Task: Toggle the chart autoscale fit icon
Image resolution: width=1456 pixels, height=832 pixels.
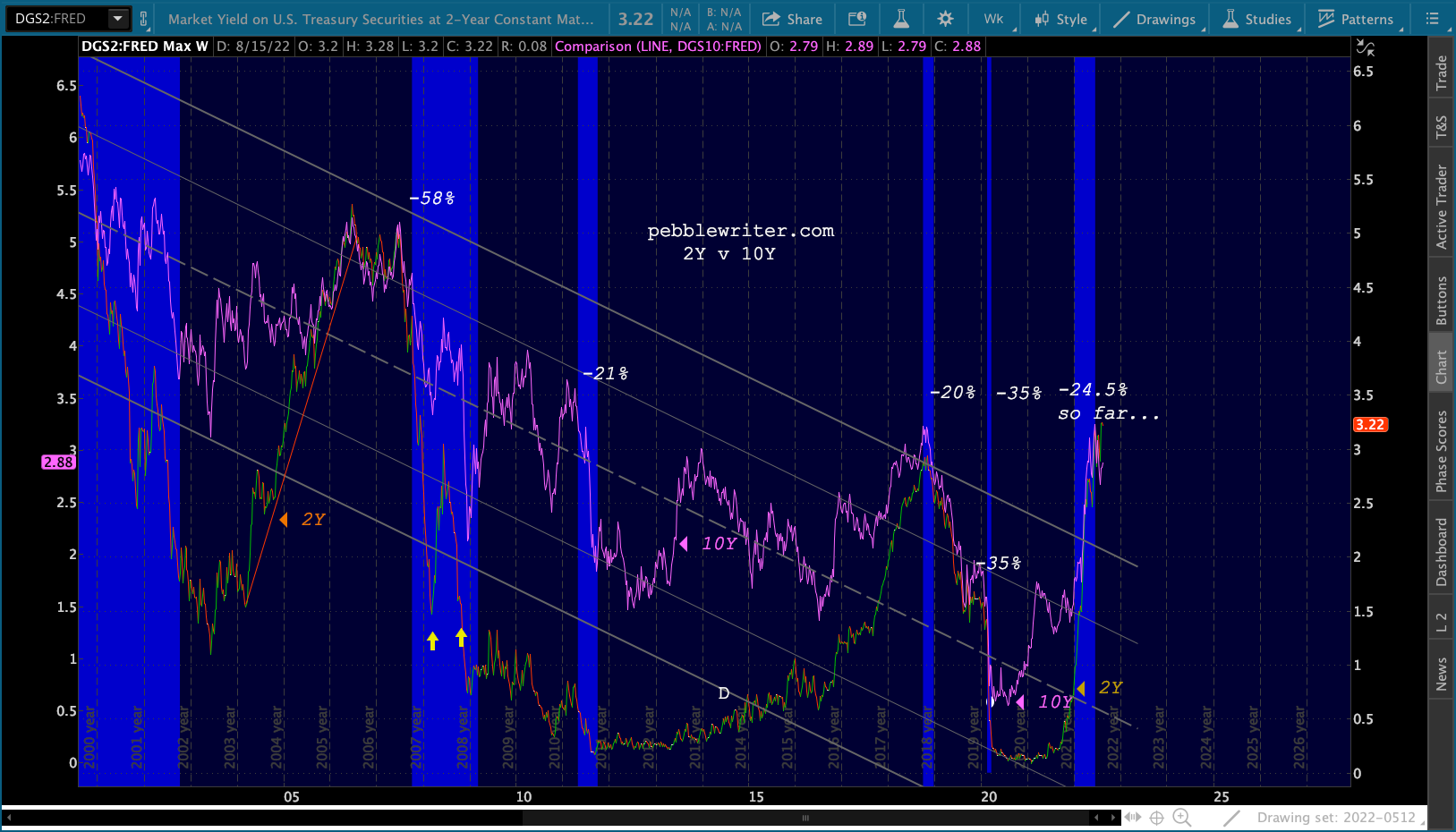Action: pyautogui.click(x=1365, y=47)
